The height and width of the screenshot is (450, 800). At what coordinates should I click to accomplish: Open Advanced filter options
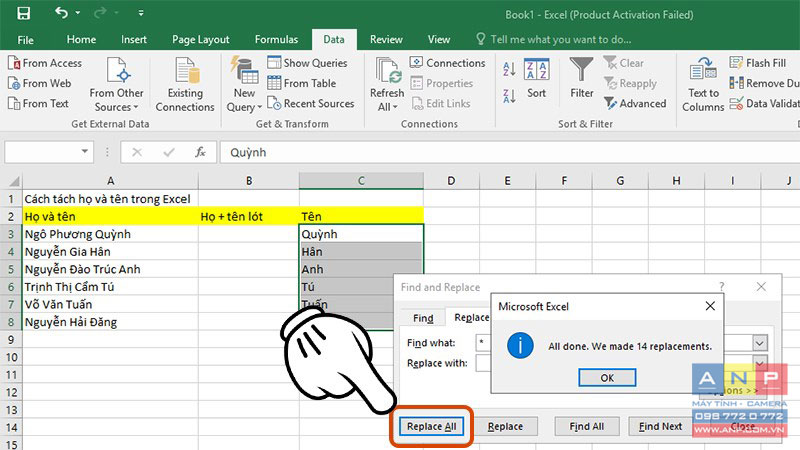pos(635,104)
